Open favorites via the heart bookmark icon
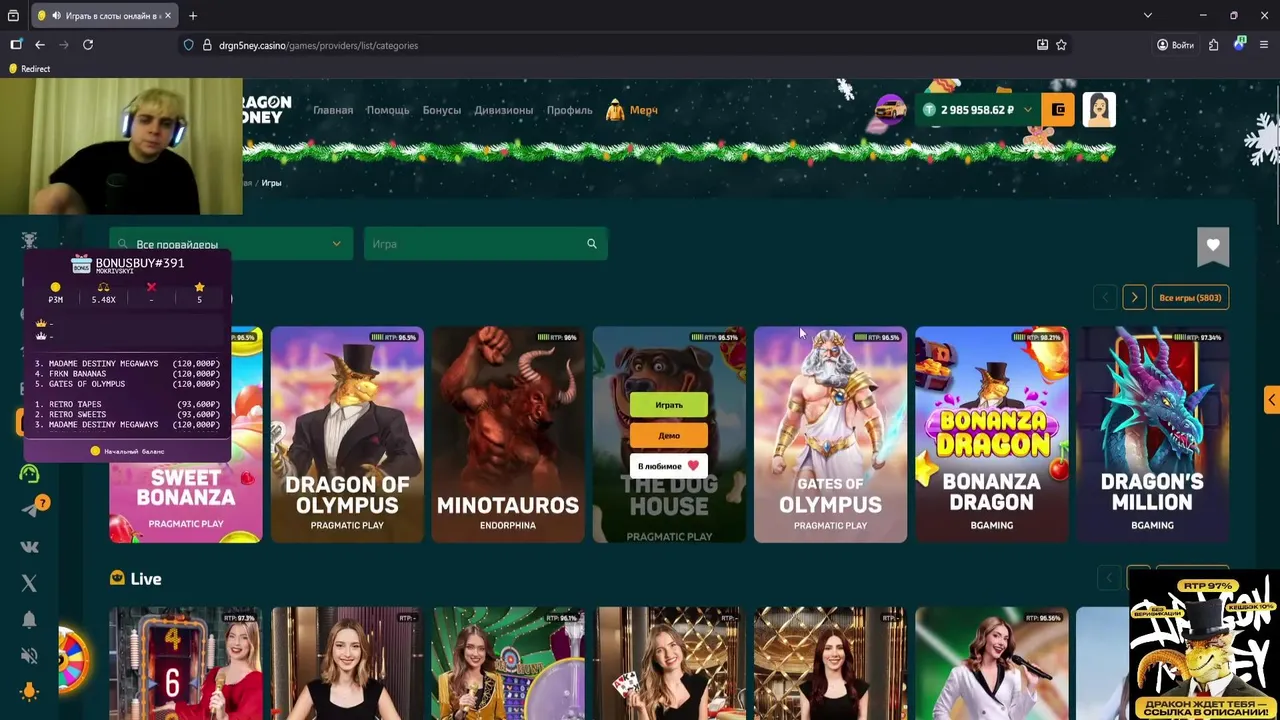 [x=1213, y=246]
